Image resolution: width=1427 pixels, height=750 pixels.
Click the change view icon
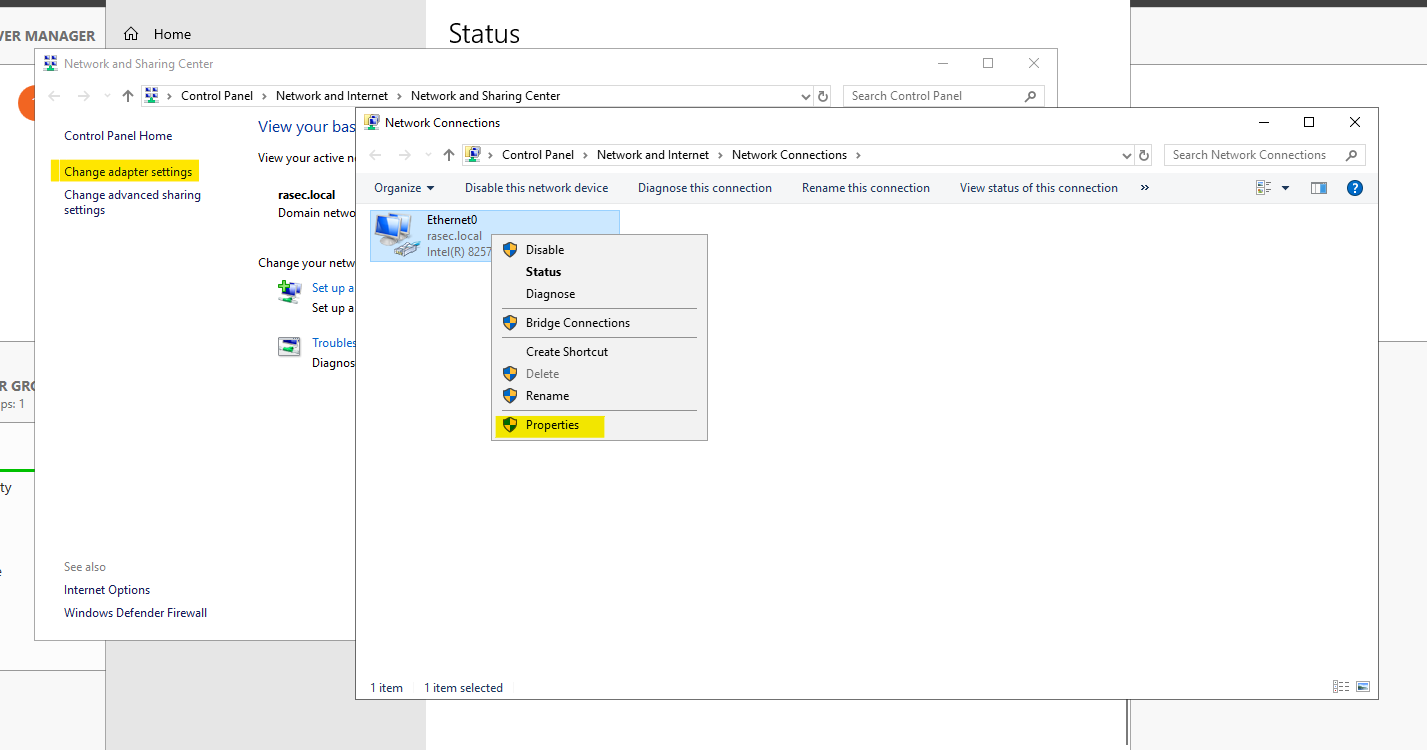pyautogui.click(x=1263, y=188)
